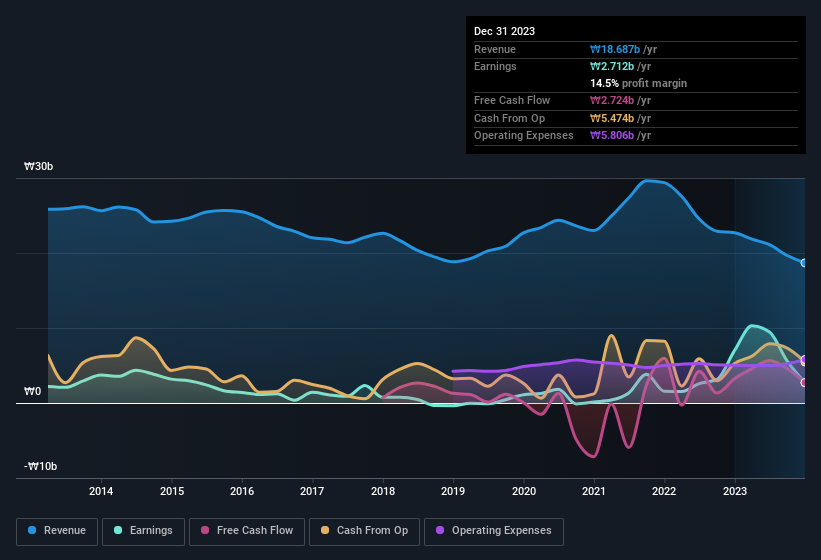
Task: Click the pink Free Cash Flow endpoint marker
Action: pyautogui.click(x=804, y=382)
